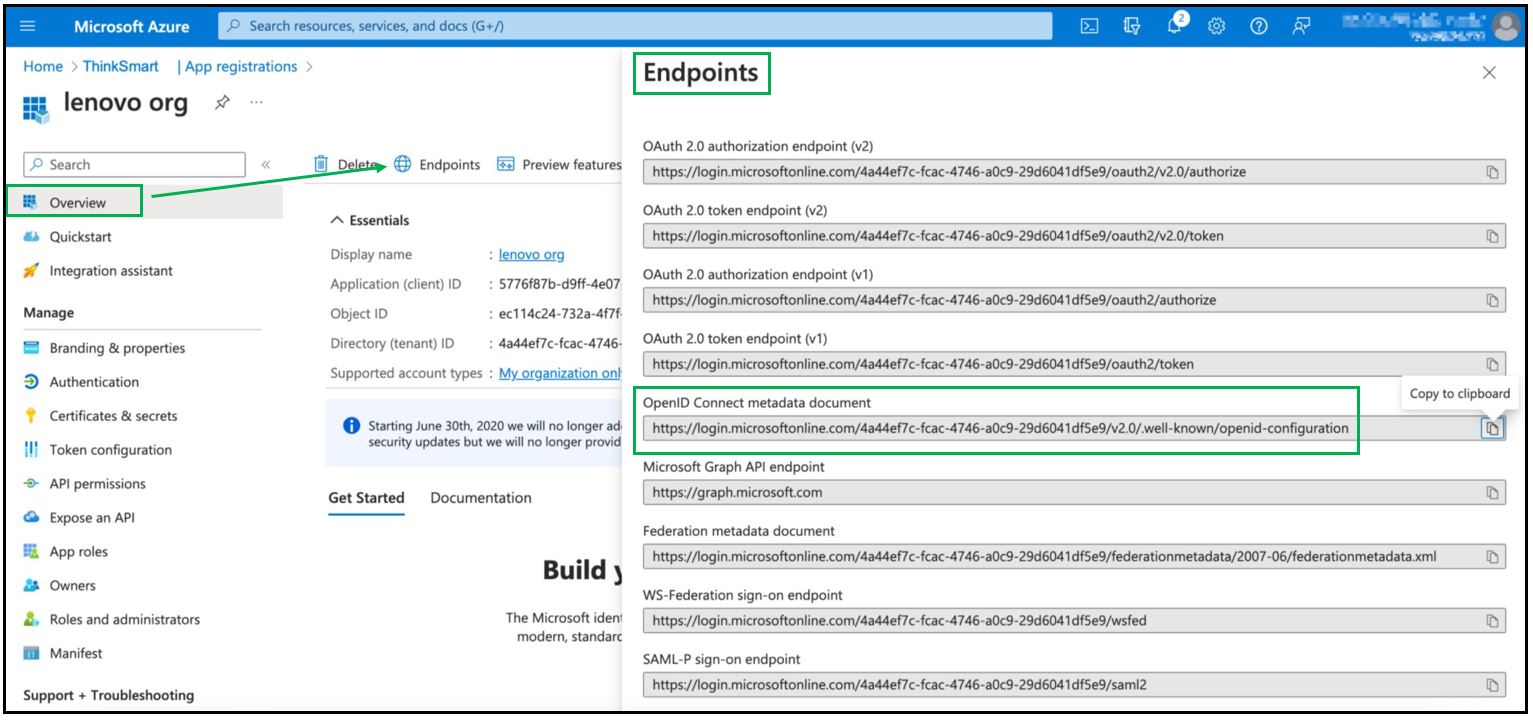Open more options ellipsis beside lenovo org
Viewport: 1533px width, 720px height.
point(257,102)
